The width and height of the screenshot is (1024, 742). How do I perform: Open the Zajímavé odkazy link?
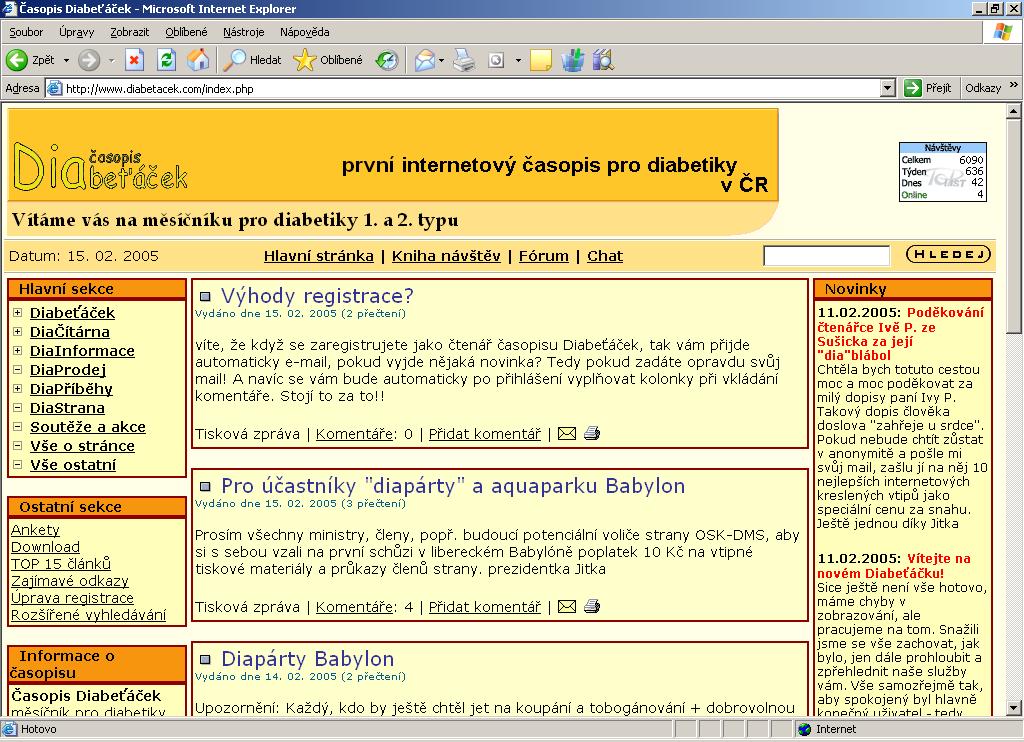[70, 581]
